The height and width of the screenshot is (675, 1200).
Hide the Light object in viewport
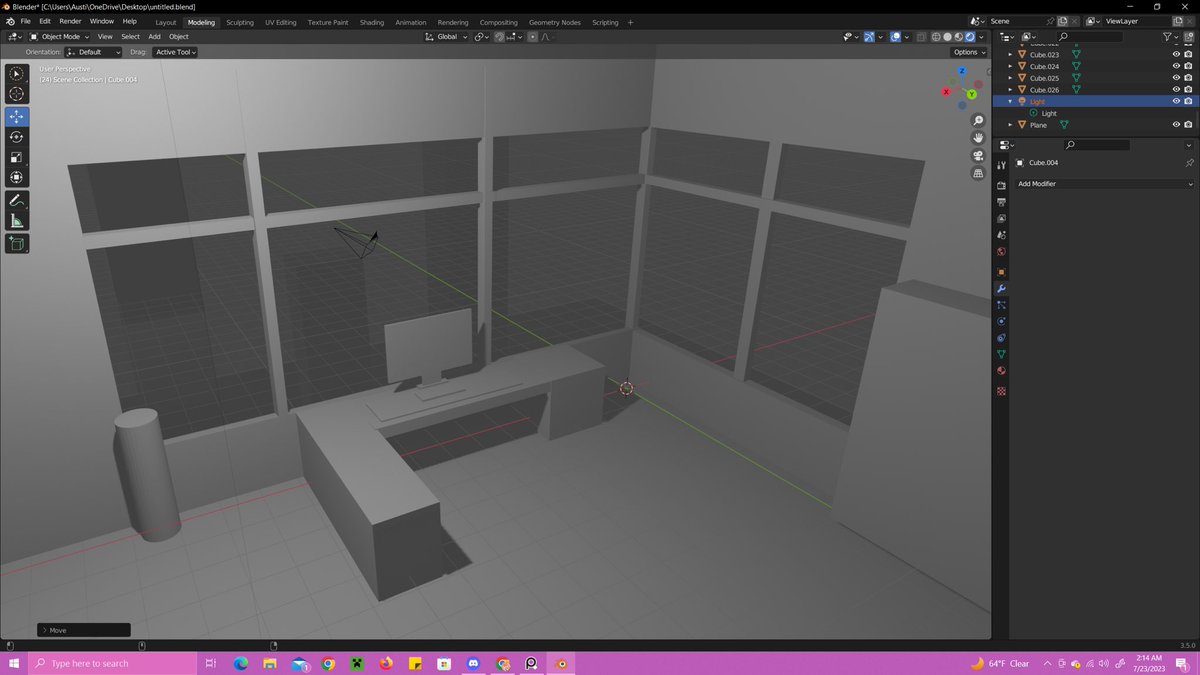1176,101
